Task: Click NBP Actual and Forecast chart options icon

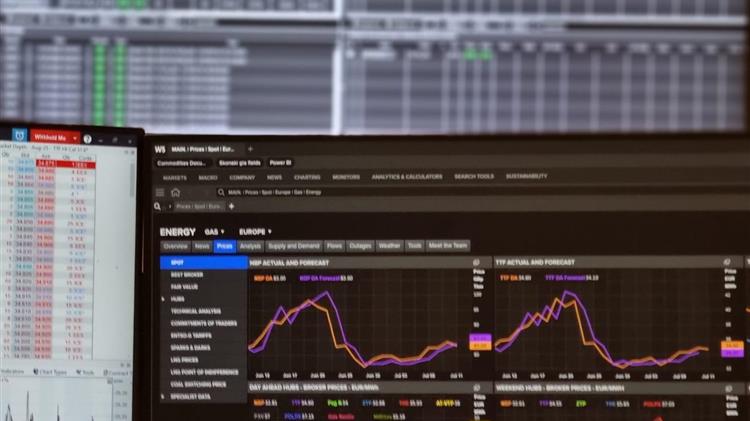Action: pyautogui.click(x=476, y=263)
